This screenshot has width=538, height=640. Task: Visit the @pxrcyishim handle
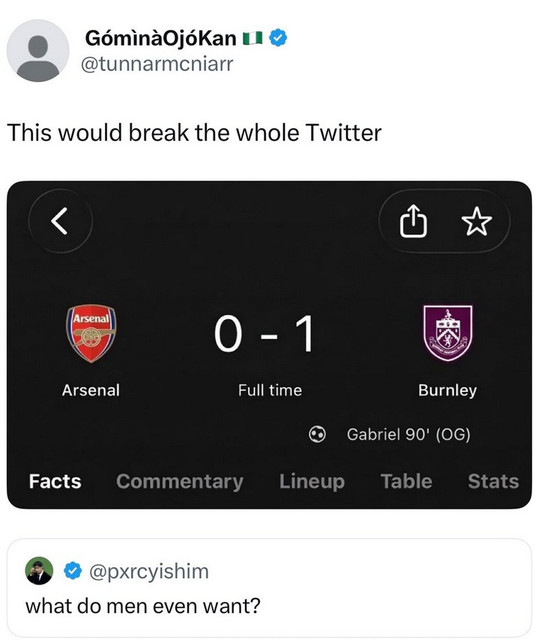149,571
